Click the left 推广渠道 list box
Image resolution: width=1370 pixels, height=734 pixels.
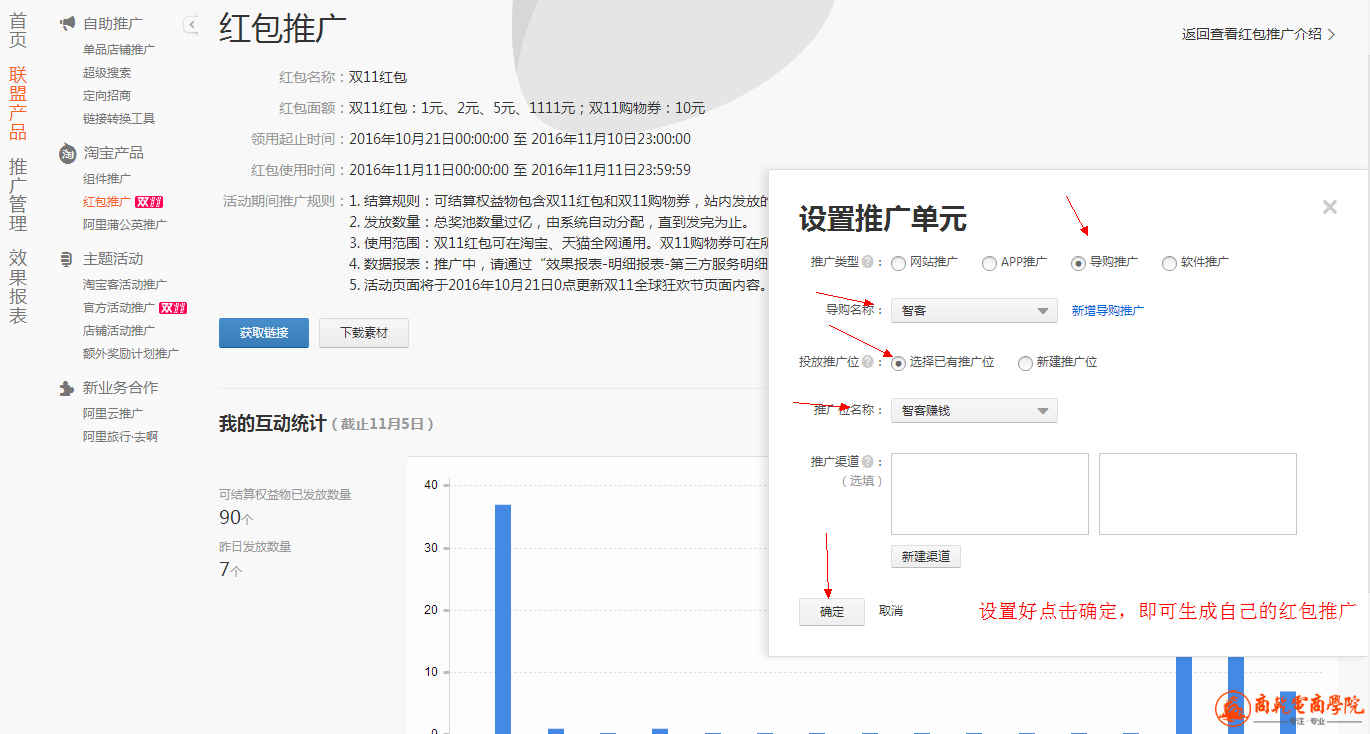990,494
